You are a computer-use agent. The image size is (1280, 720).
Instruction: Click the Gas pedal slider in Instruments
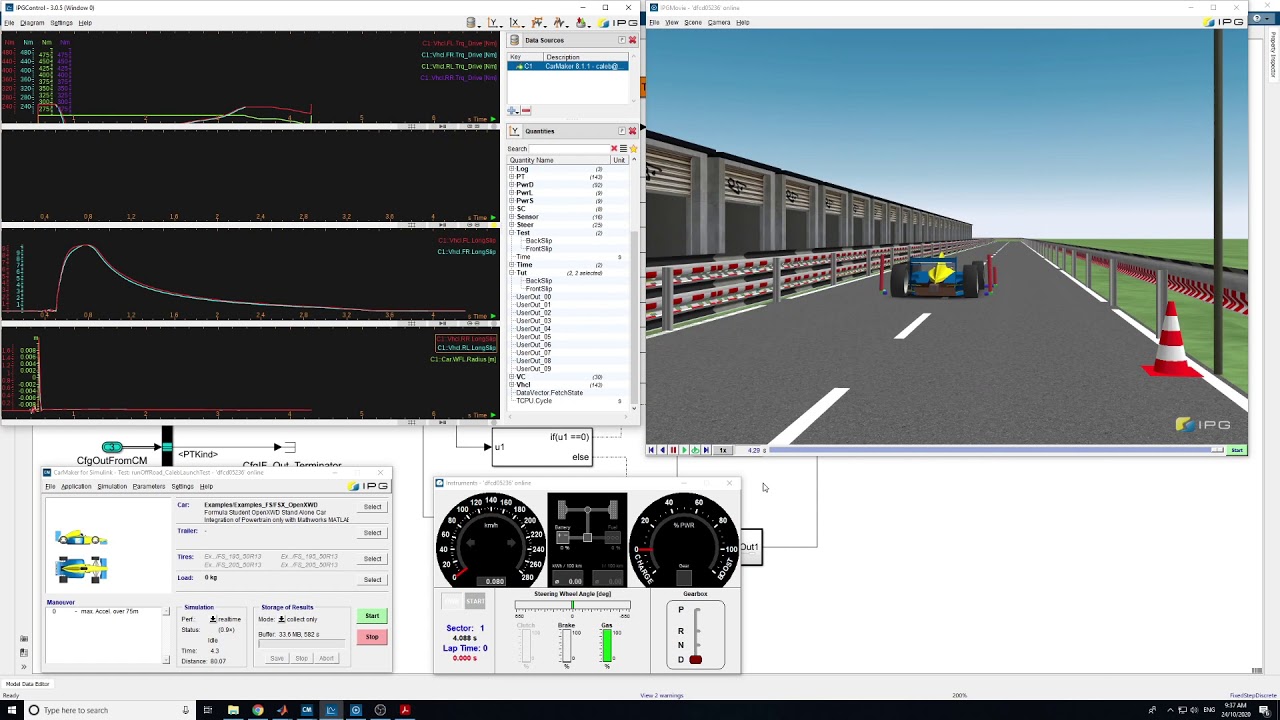(607, 646)
